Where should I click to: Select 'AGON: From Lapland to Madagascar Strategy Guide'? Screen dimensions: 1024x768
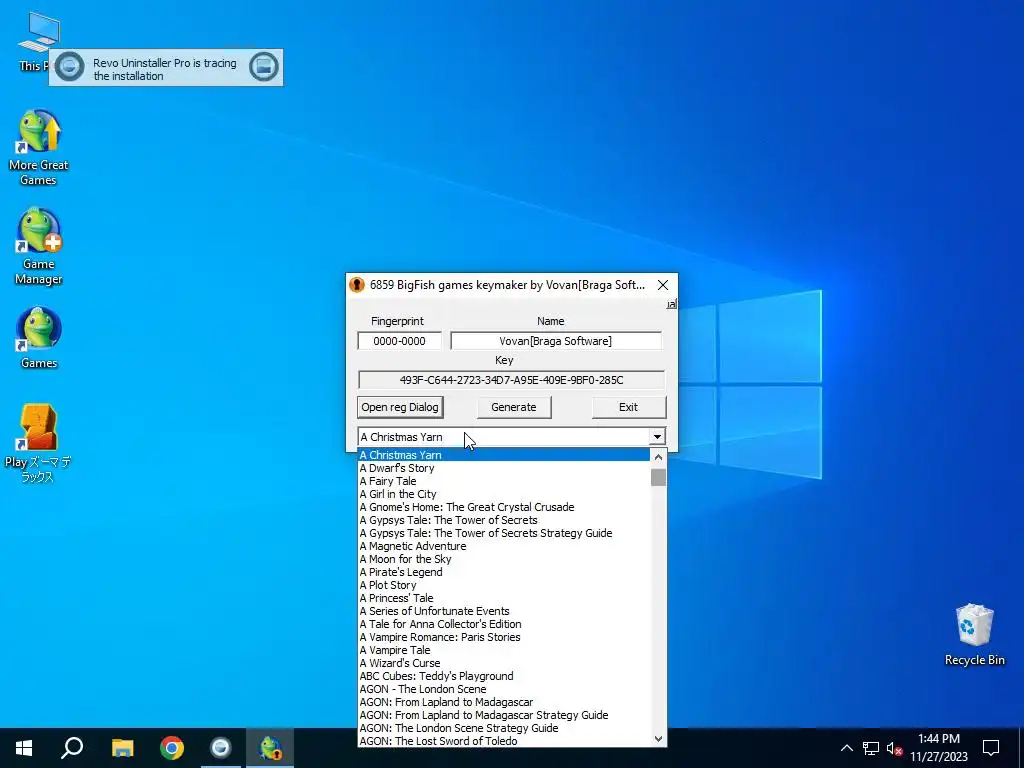tap(504, 715)
